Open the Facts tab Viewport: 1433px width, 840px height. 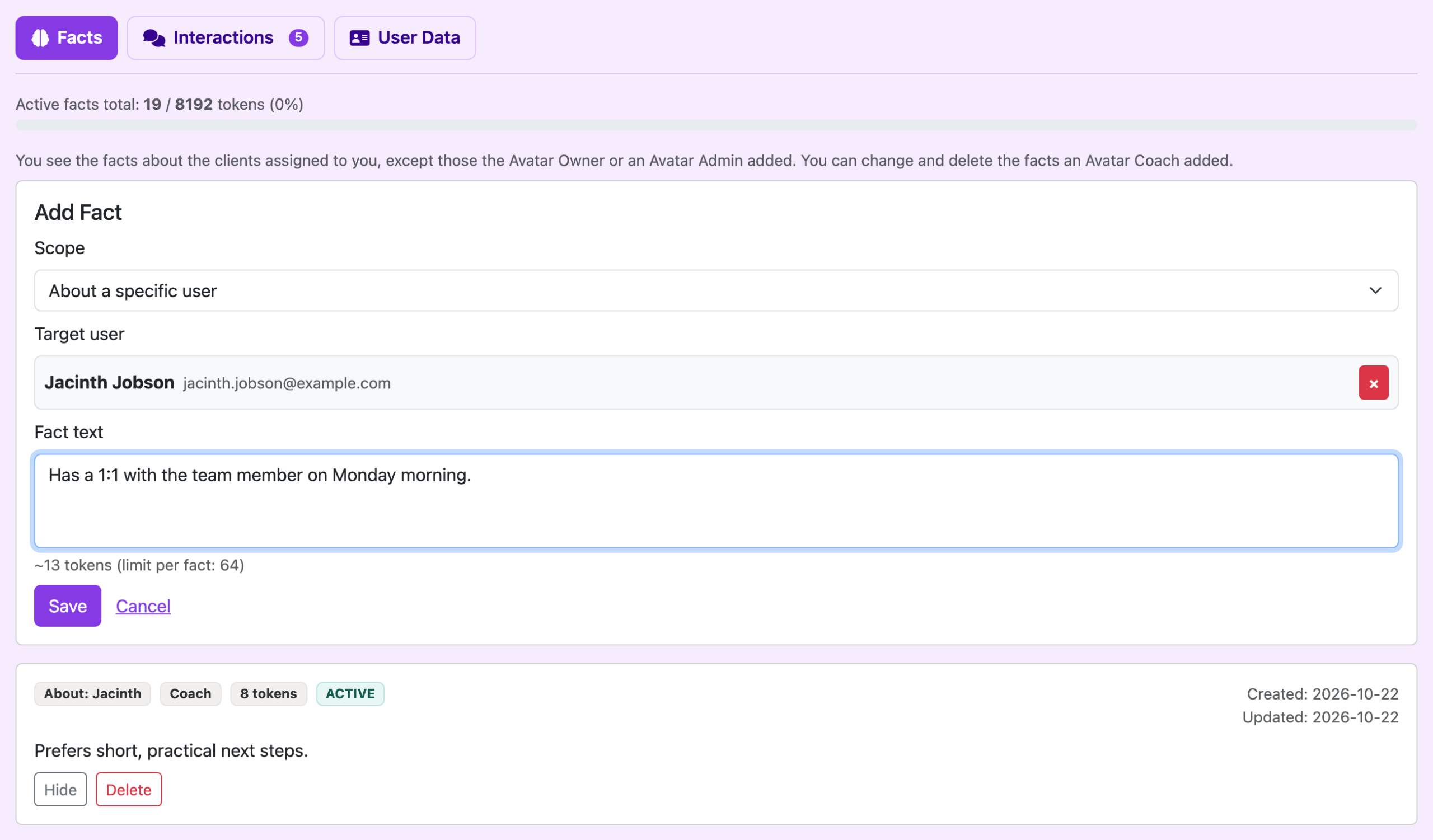coord(67,37)
